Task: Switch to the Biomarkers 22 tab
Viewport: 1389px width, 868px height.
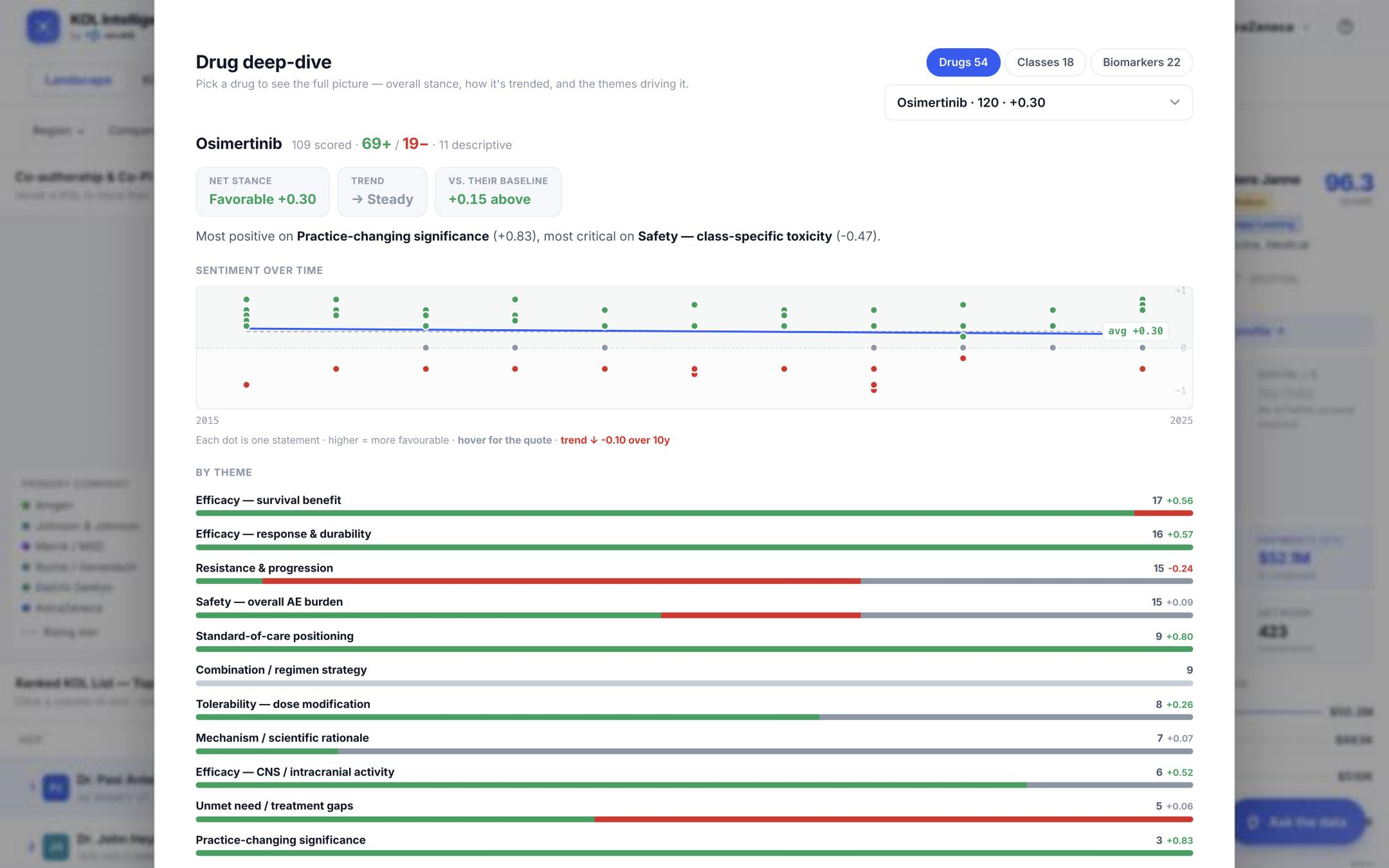Action: (1141, 62)
